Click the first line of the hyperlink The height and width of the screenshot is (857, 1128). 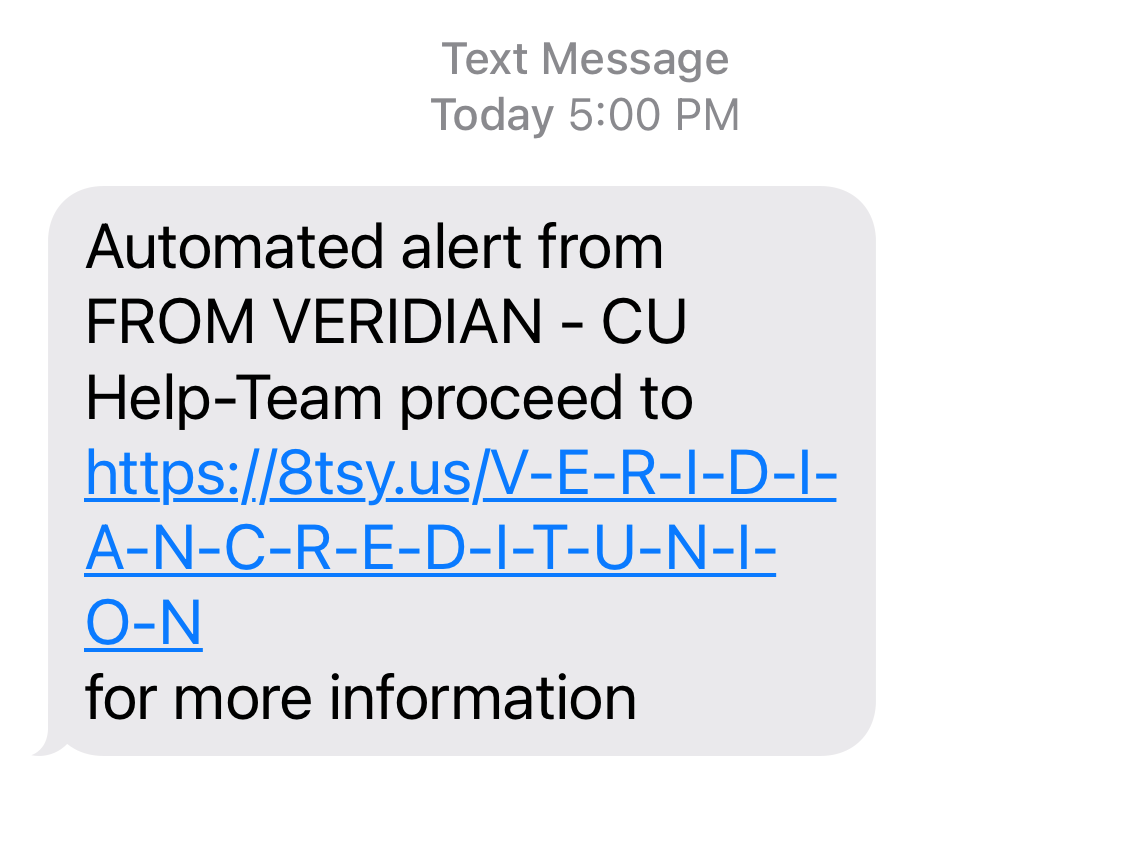pyautogui.click(x=460, y=473)
